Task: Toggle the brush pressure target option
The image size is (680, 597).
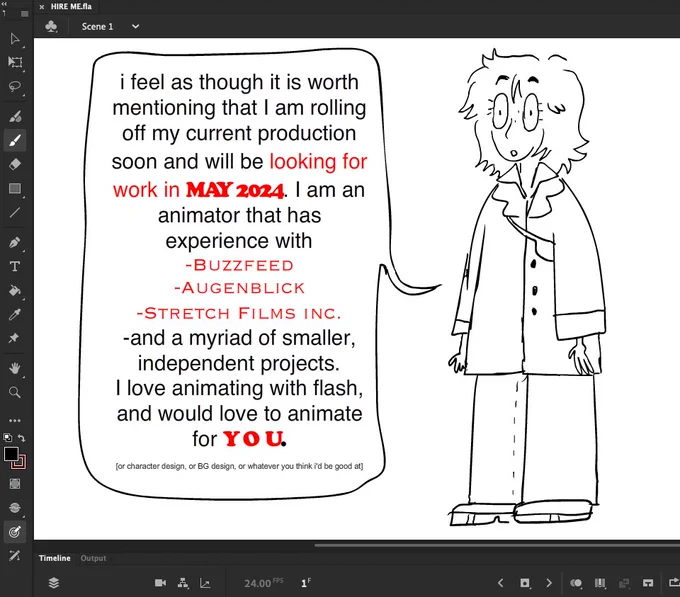Action: (15, 532)
